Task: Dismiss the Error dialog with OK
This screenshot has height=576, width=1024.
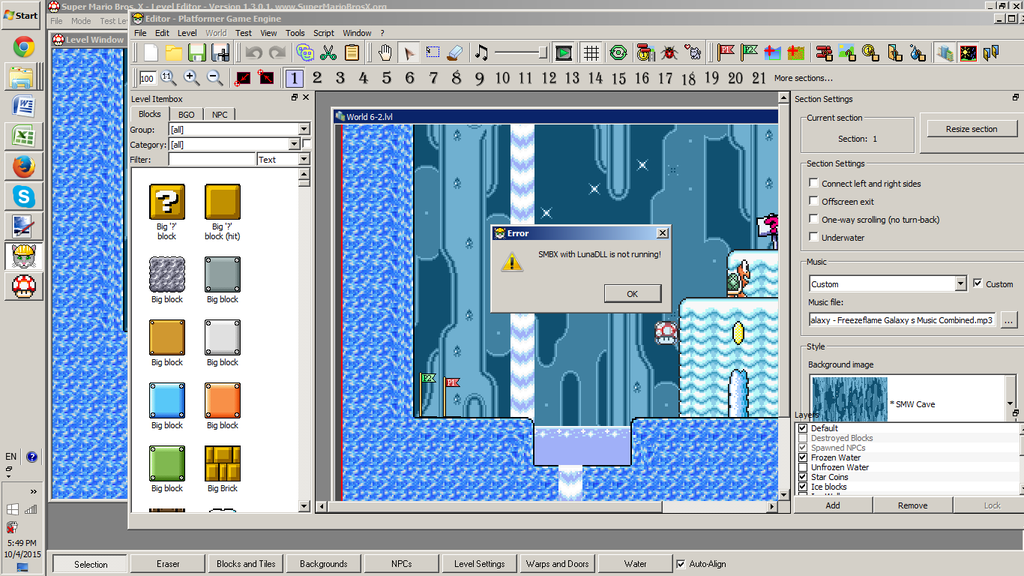Action: 632,294
